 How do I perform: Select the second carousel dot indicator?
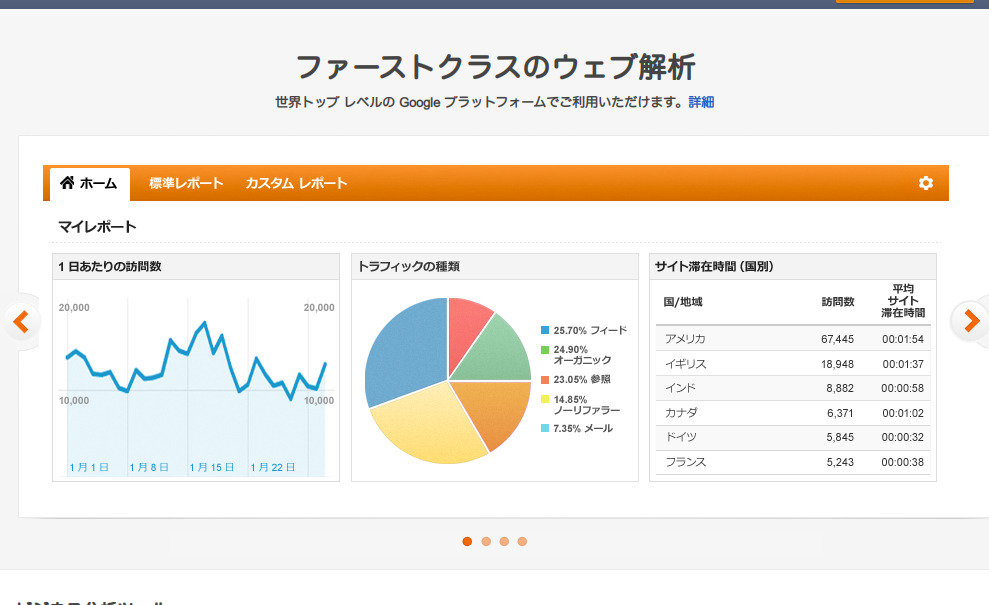click(486, 541)
